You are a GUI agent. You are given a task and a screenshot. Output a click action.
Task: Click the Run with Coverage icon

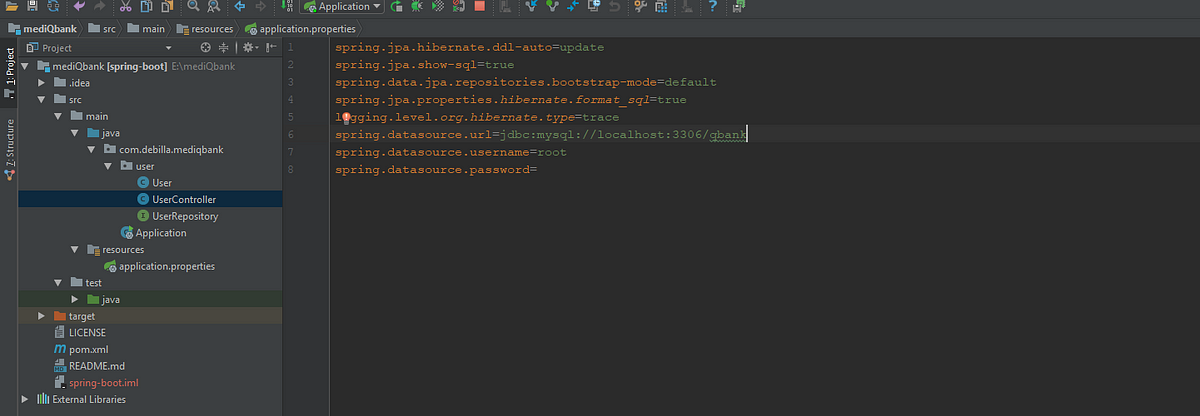point(438,7)
